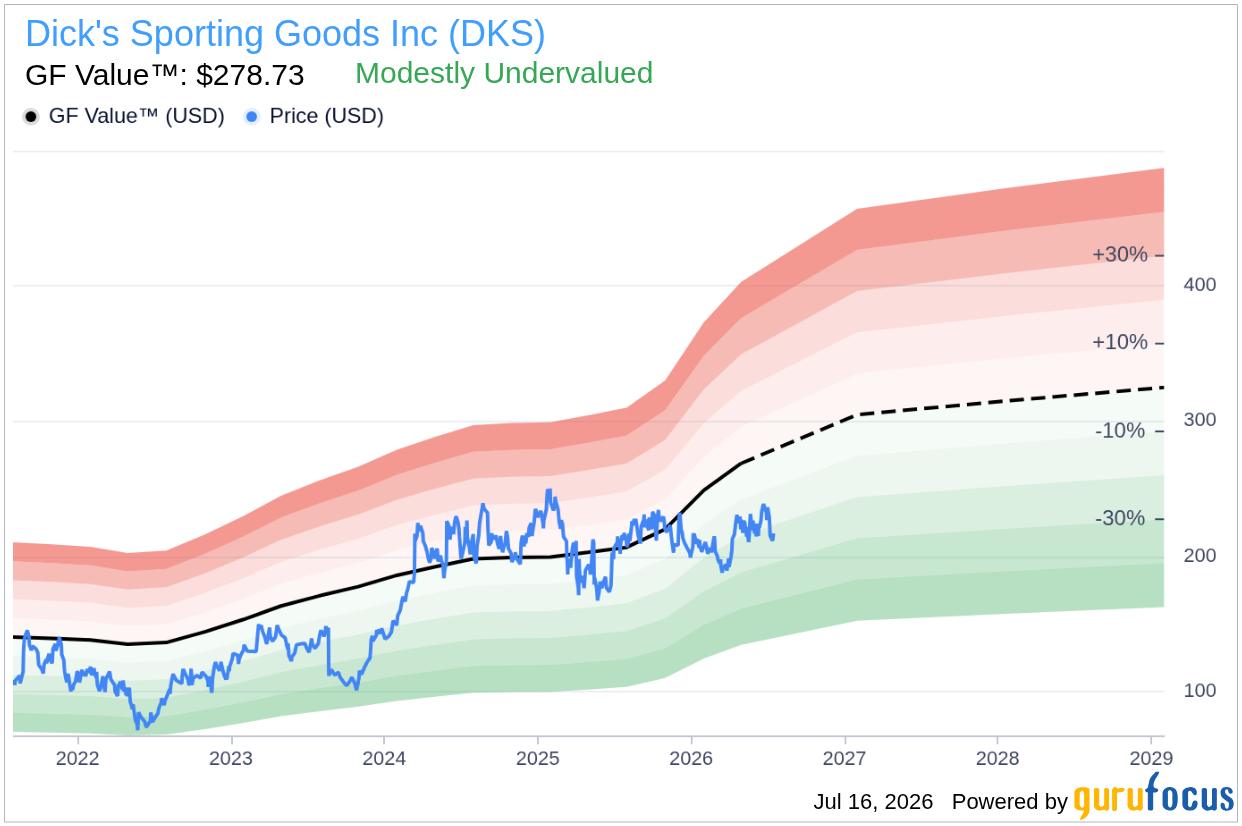Viewport: 1242px width, 826px height.
Task: Toggle the Price (USD) legend entry
Action: (x=314, y=116)
